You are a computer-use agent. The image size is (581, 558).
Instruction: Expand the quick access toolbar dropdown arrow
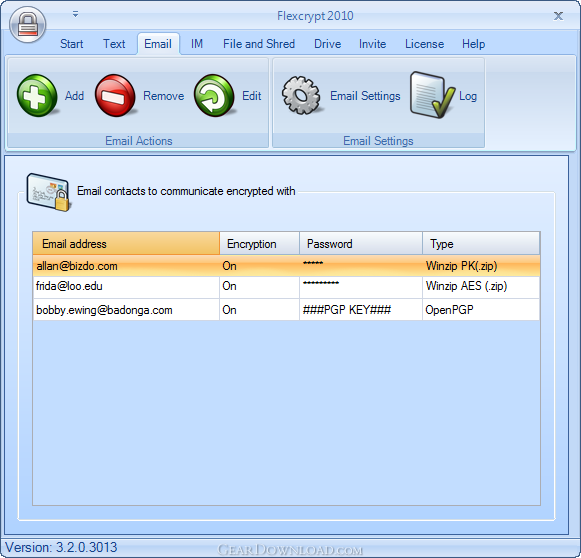coord(75,14)
